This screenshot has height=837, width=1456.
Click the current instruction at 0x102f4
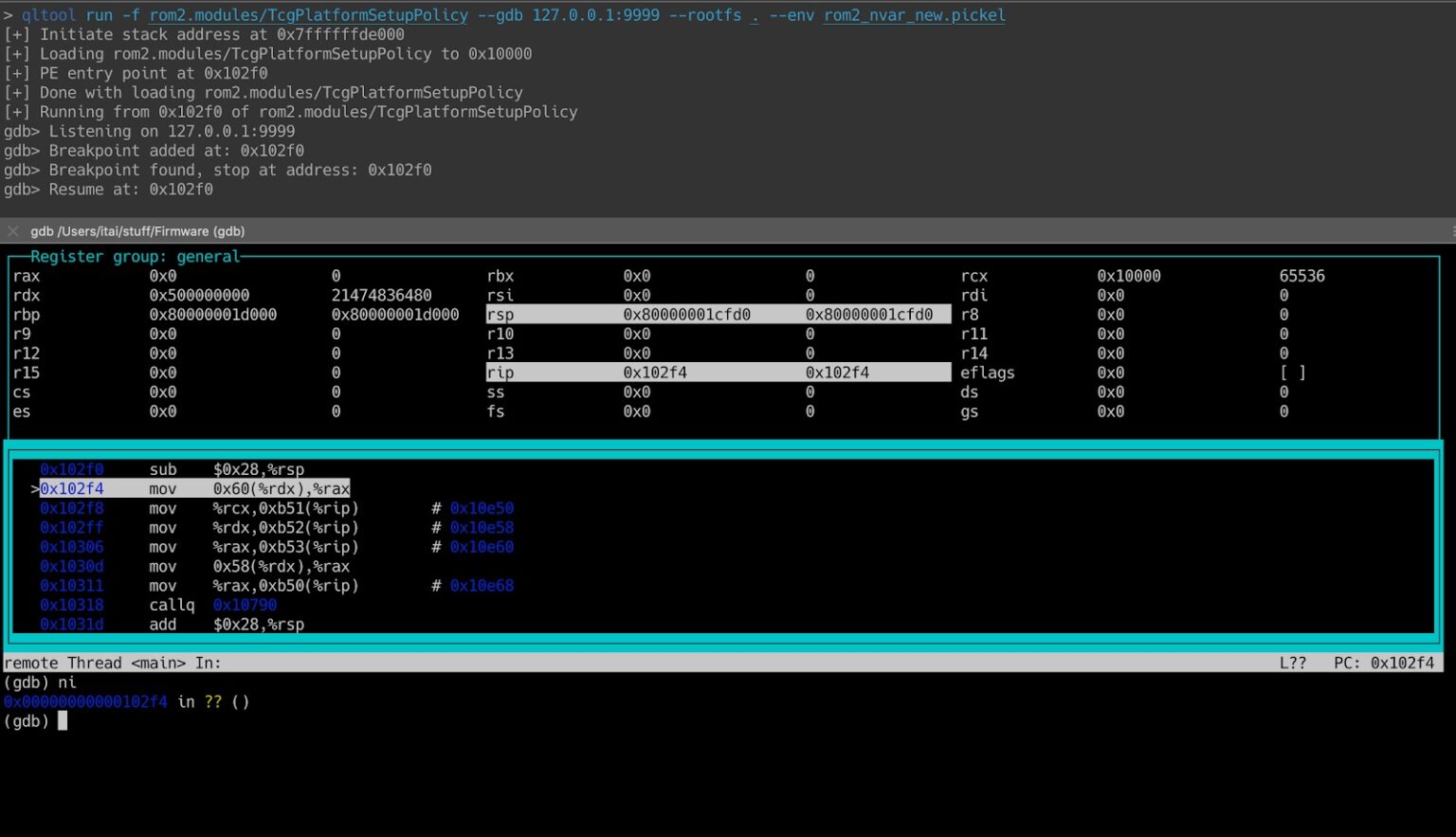[x=194, y=489]
